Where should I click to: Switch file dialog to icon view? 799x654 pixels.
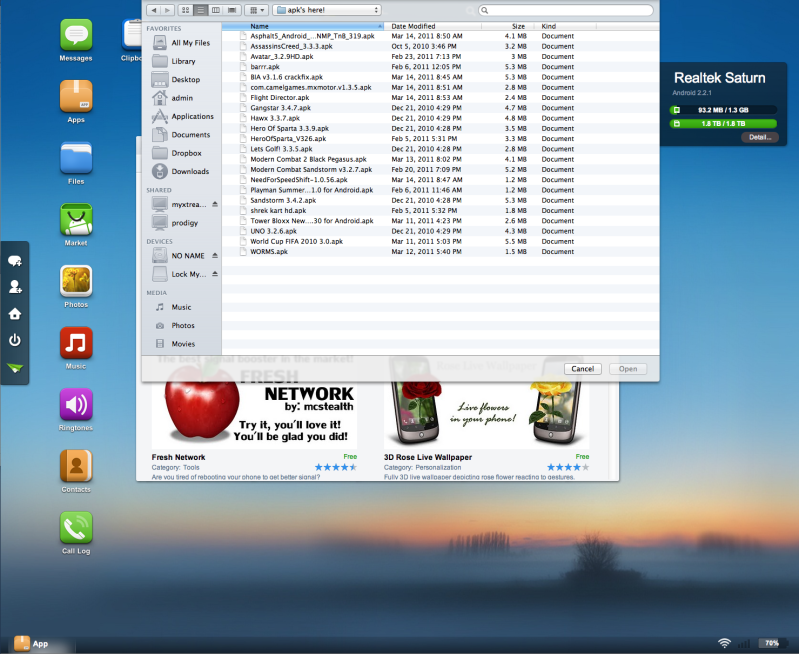[185, 10]
